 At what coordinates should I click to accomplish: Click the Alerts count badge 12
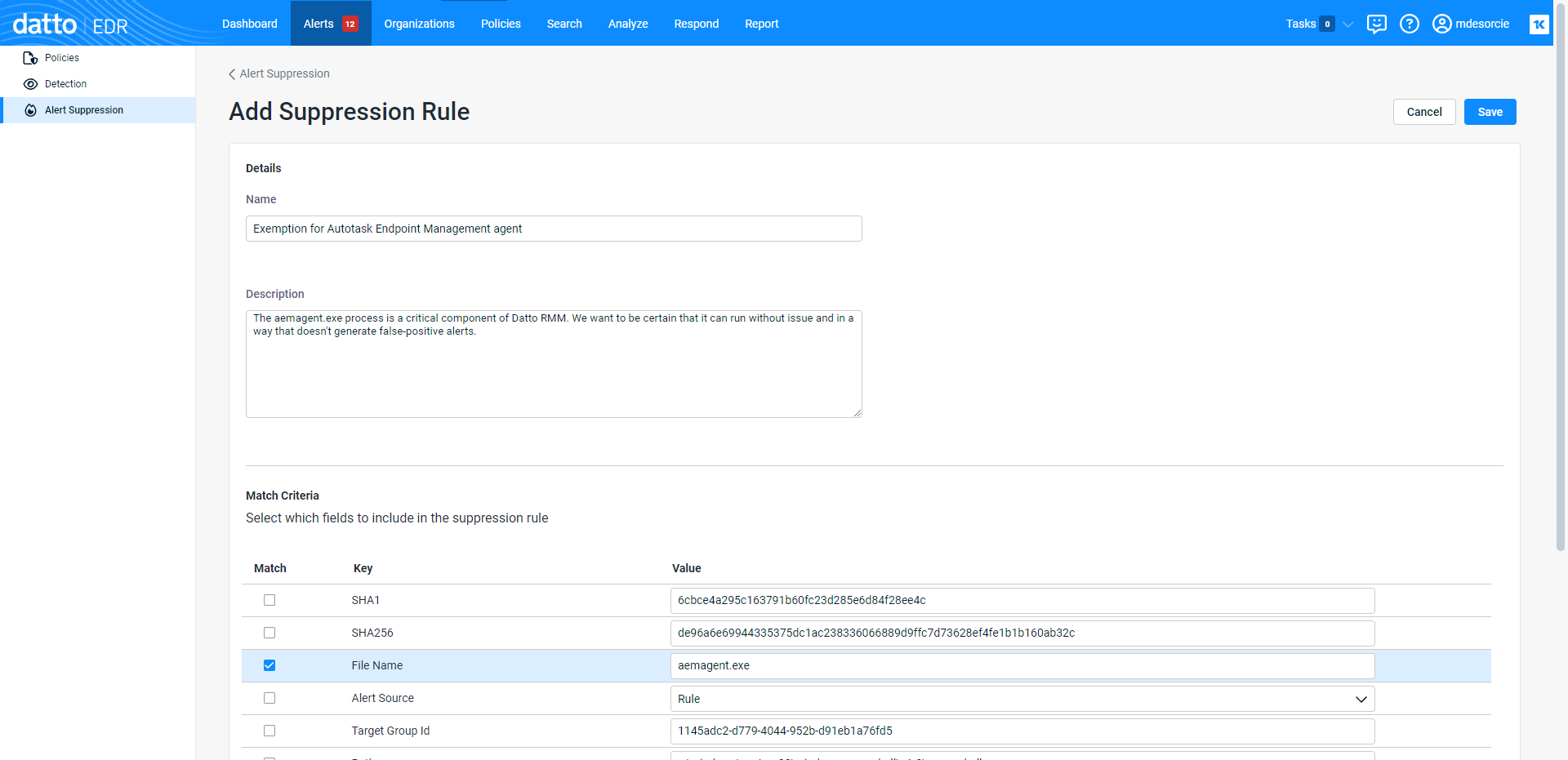tap(350, 24)
